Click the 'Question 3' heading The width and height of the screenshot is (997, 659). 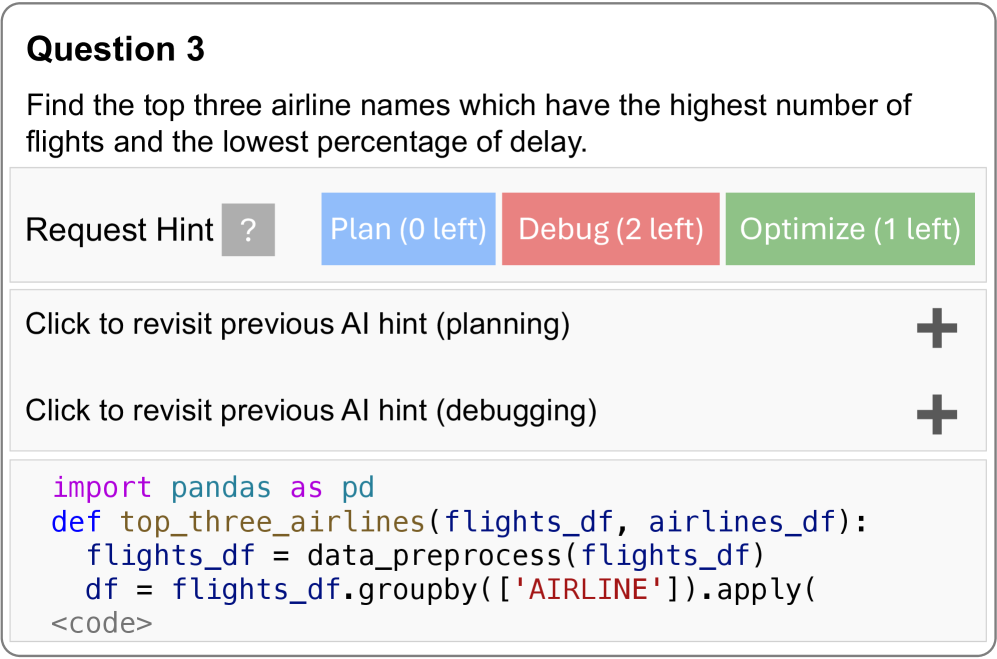115,49
